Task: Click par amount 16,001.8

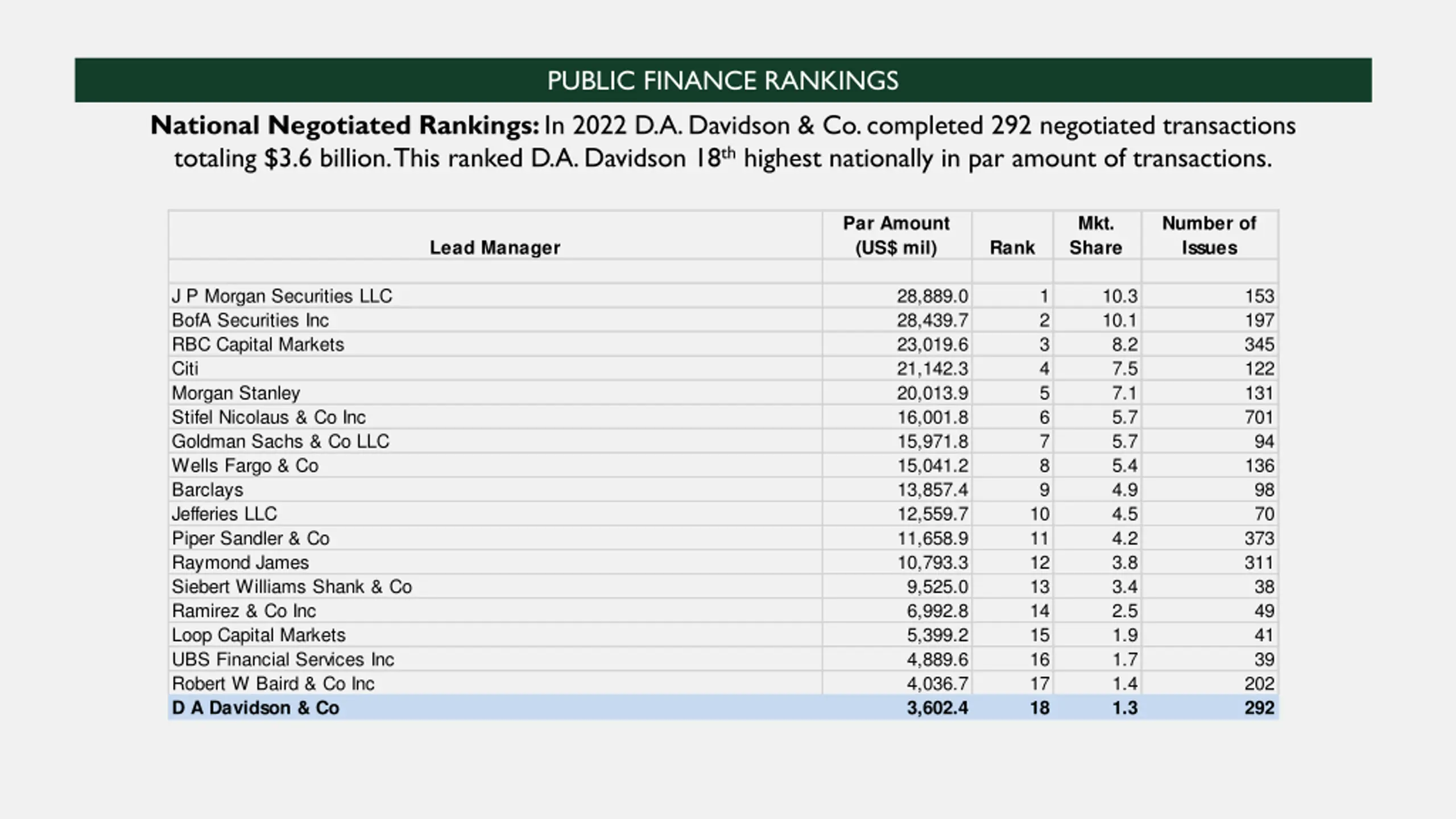Action: [933, 417]
